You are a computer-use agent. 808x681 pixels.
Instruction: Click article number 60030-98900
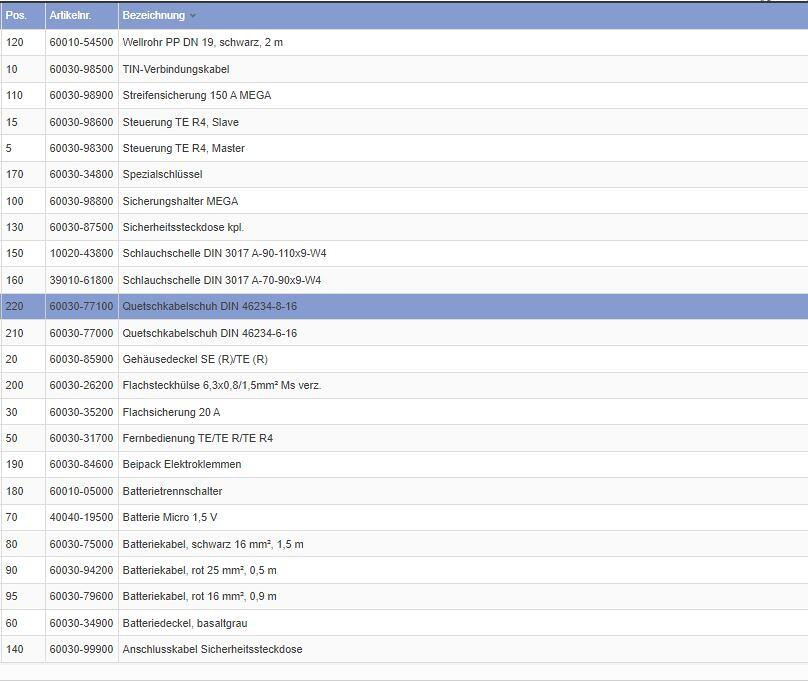(x=81, y=95)
